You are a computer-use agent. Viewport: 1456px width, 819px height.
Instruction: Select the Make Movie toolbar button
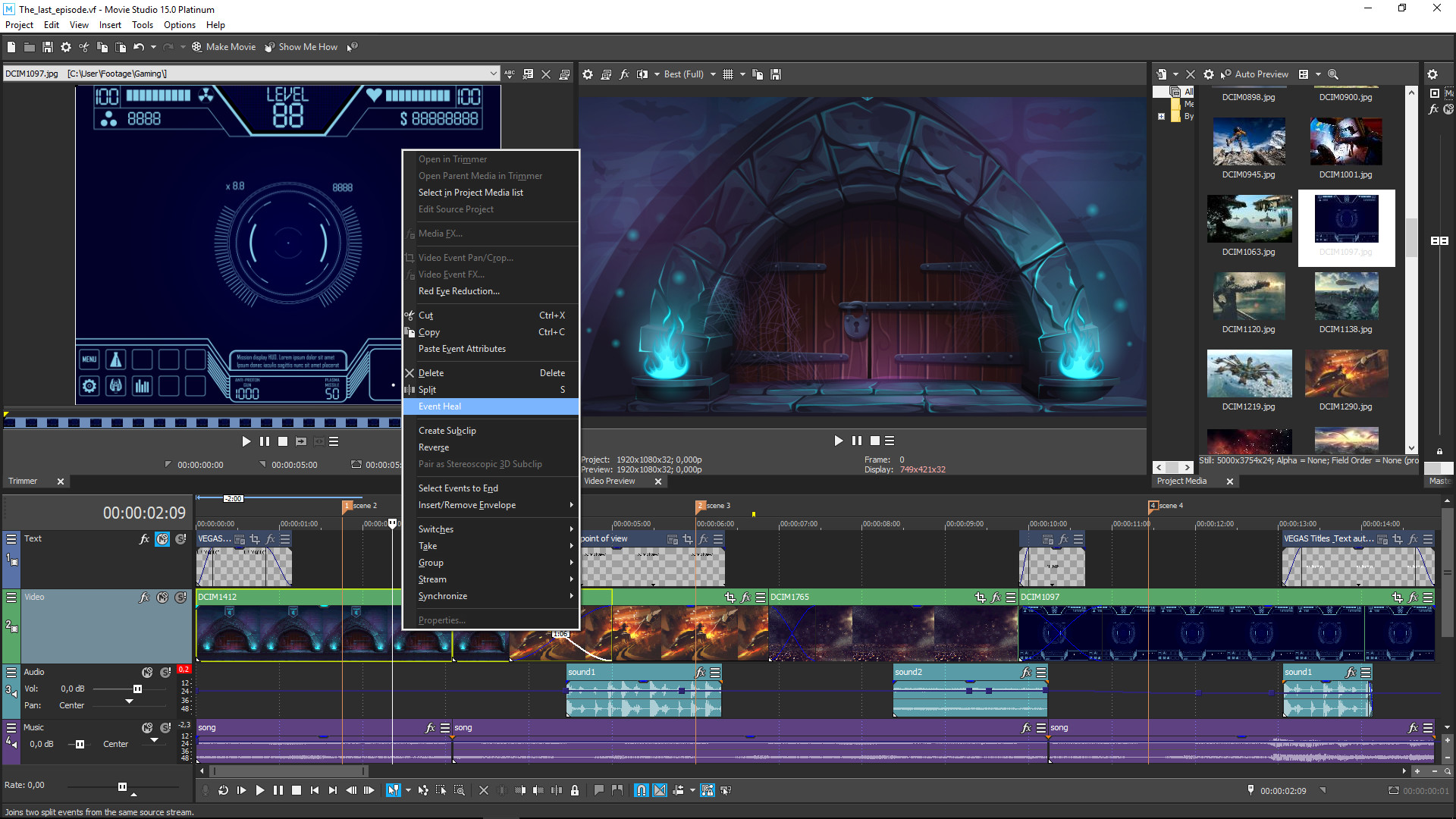pyautogui.click(x=222, y=47)
